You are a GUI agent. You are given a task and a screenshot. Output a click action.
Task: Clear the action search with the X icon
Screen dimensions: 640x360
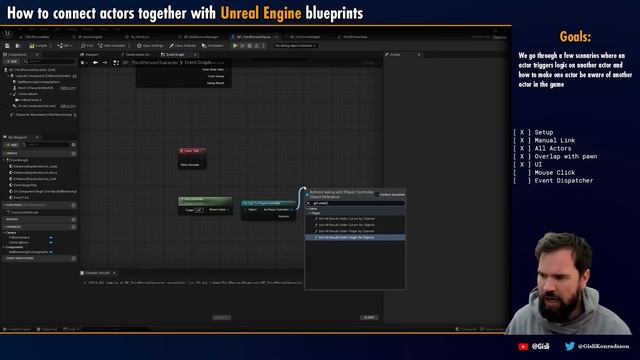[x=309, y=203]
